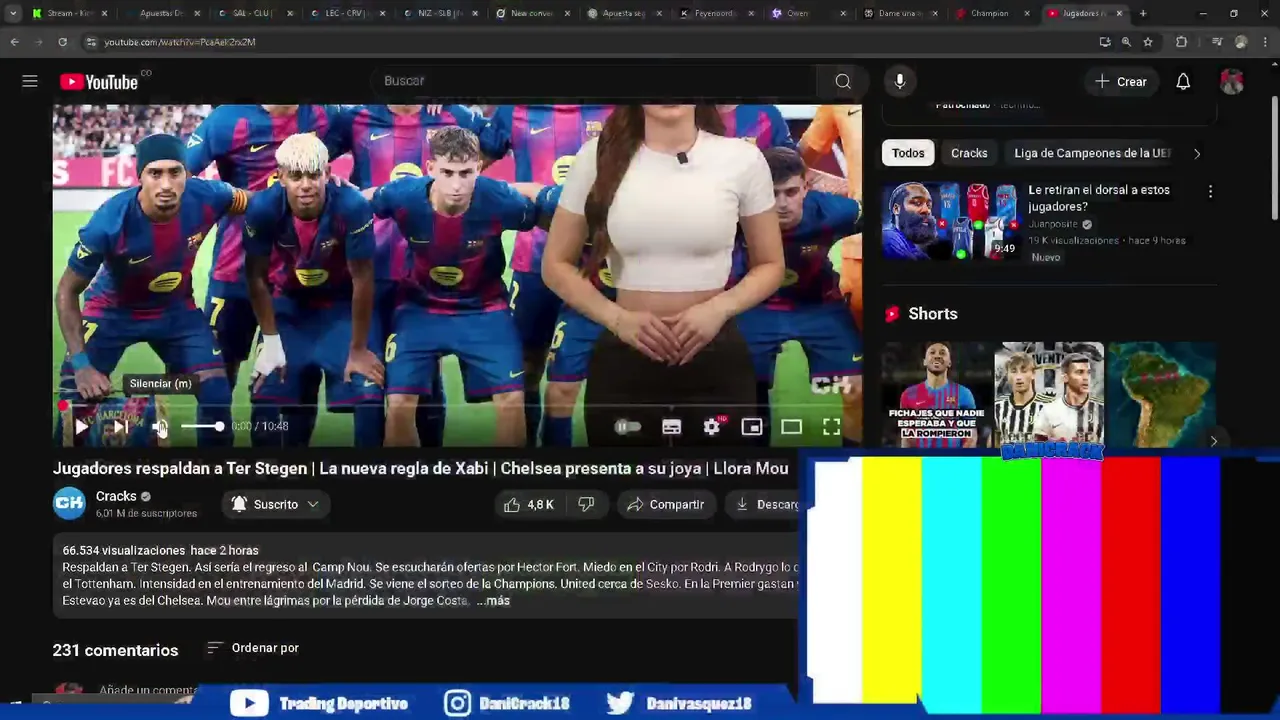Open the Cracks channel avatar
1280x720 pixels.
coord(70,504)
